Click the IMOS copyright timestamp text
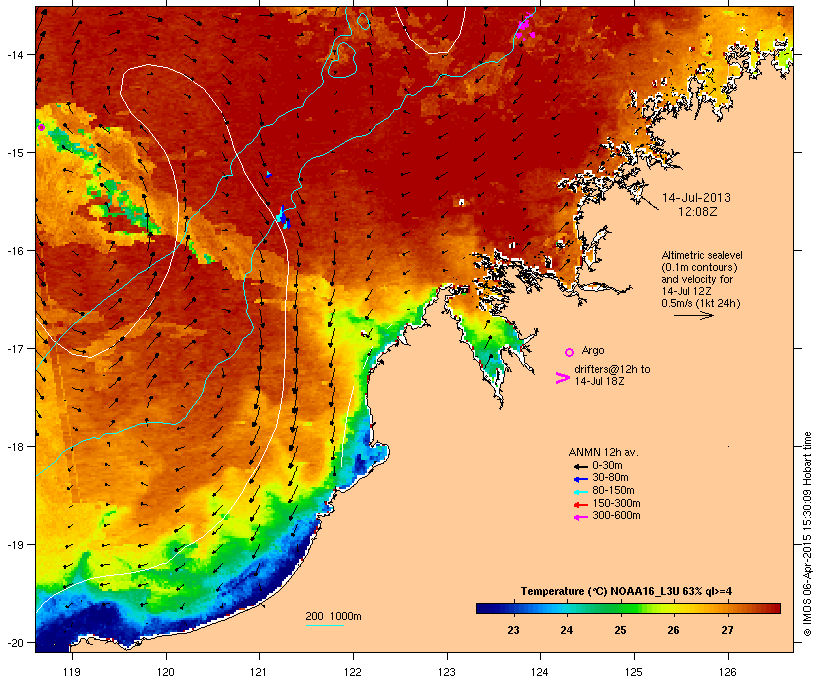820x680 pixels. [x=807, y=534]
